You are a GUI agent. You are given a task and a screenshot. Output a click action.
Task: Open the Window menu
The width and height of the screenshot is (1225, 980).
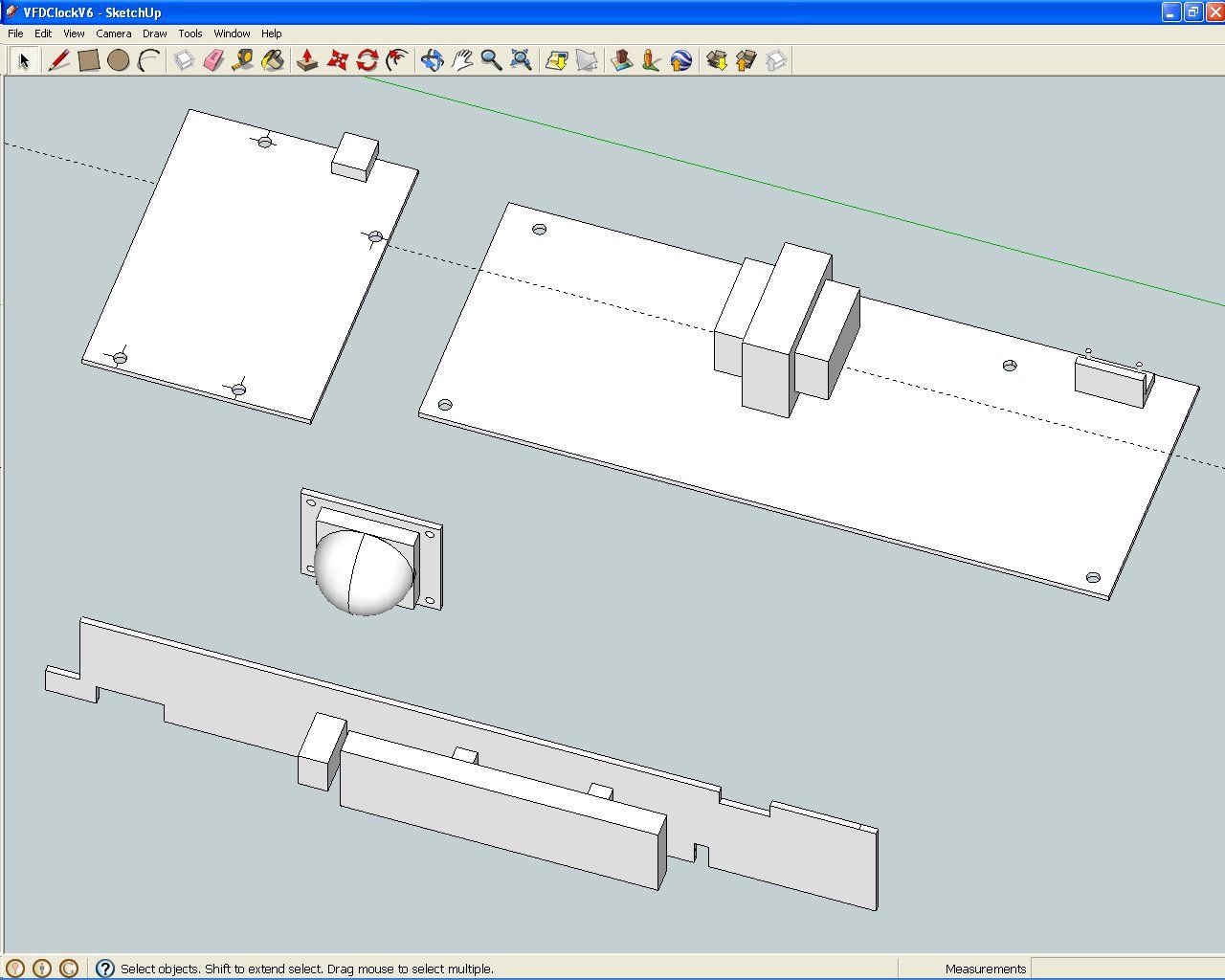coord(232,33)
